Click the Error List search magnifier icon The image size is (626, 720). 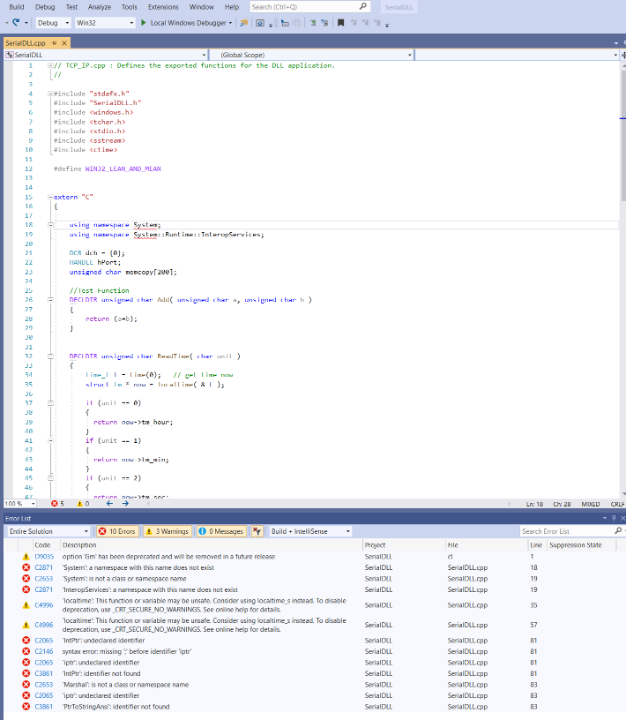click(618, 531)
